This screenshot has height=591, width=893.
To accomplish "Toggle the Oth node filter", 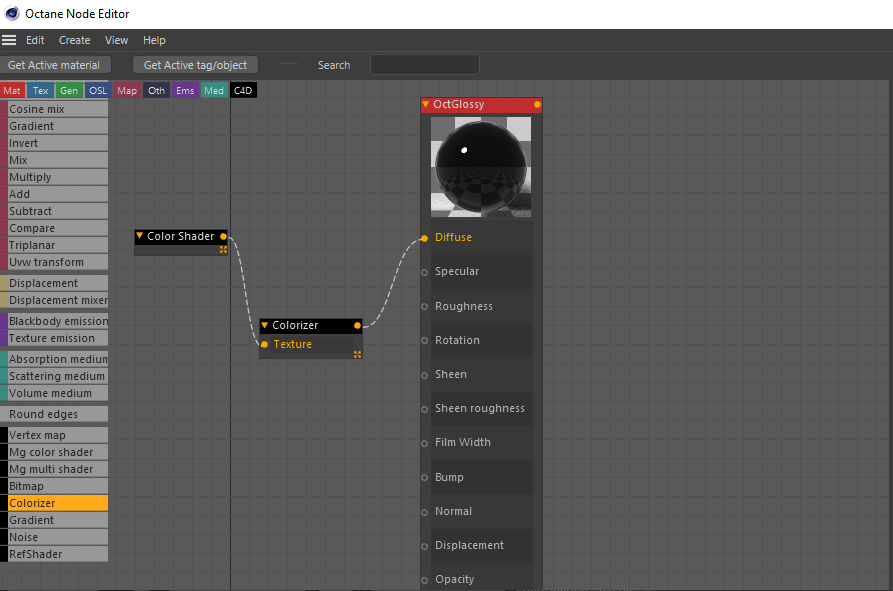I will point(156,91).
